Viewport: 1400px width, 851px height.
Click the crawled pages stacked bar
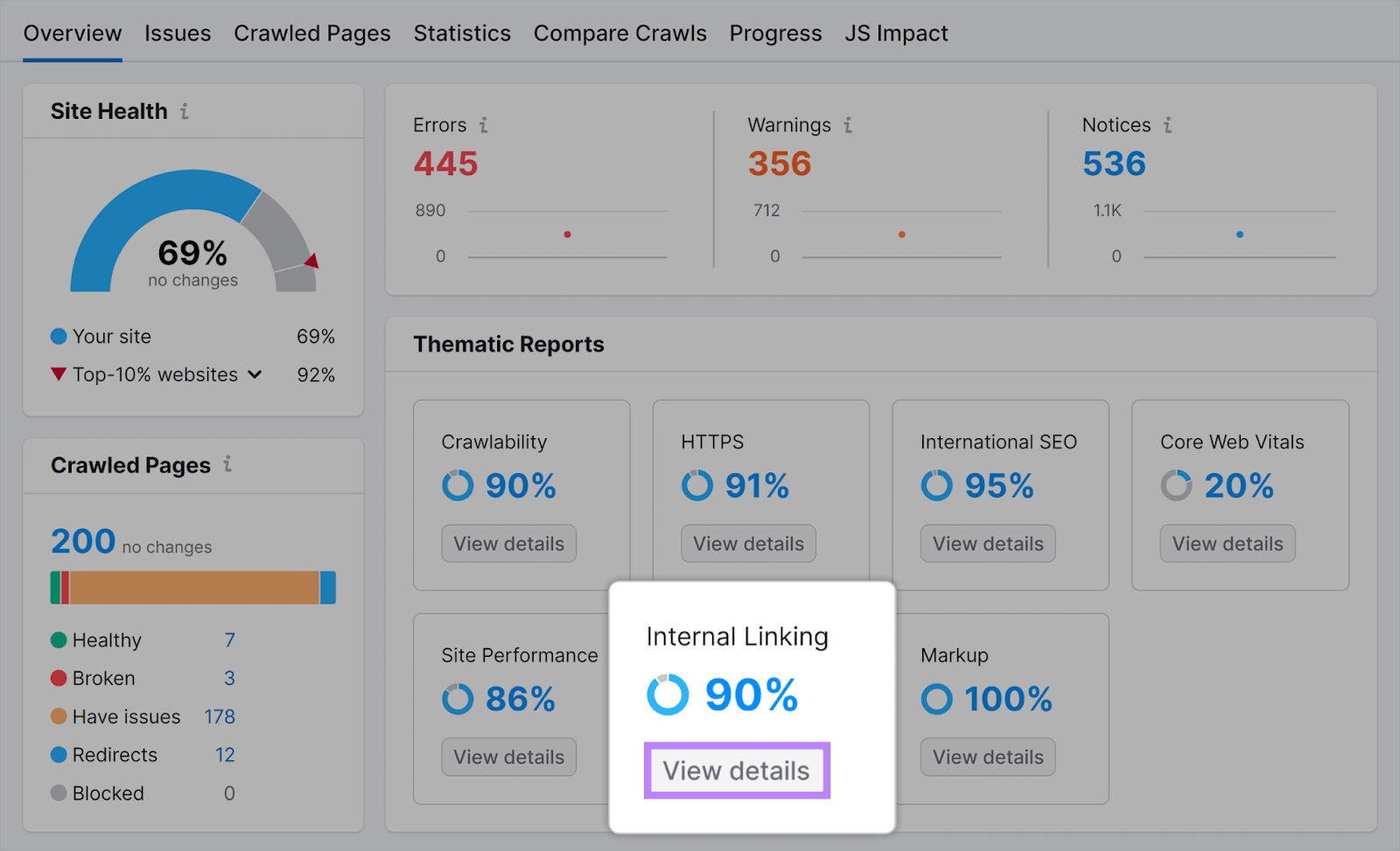coord(192,587)
